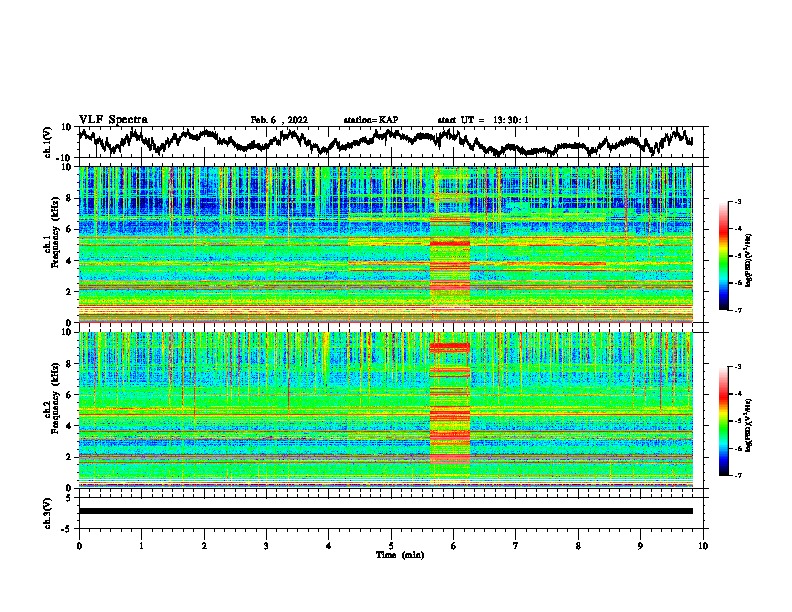Click the ch.2 spectrogram red burst band
792x612 pixels.
point(450,409)
